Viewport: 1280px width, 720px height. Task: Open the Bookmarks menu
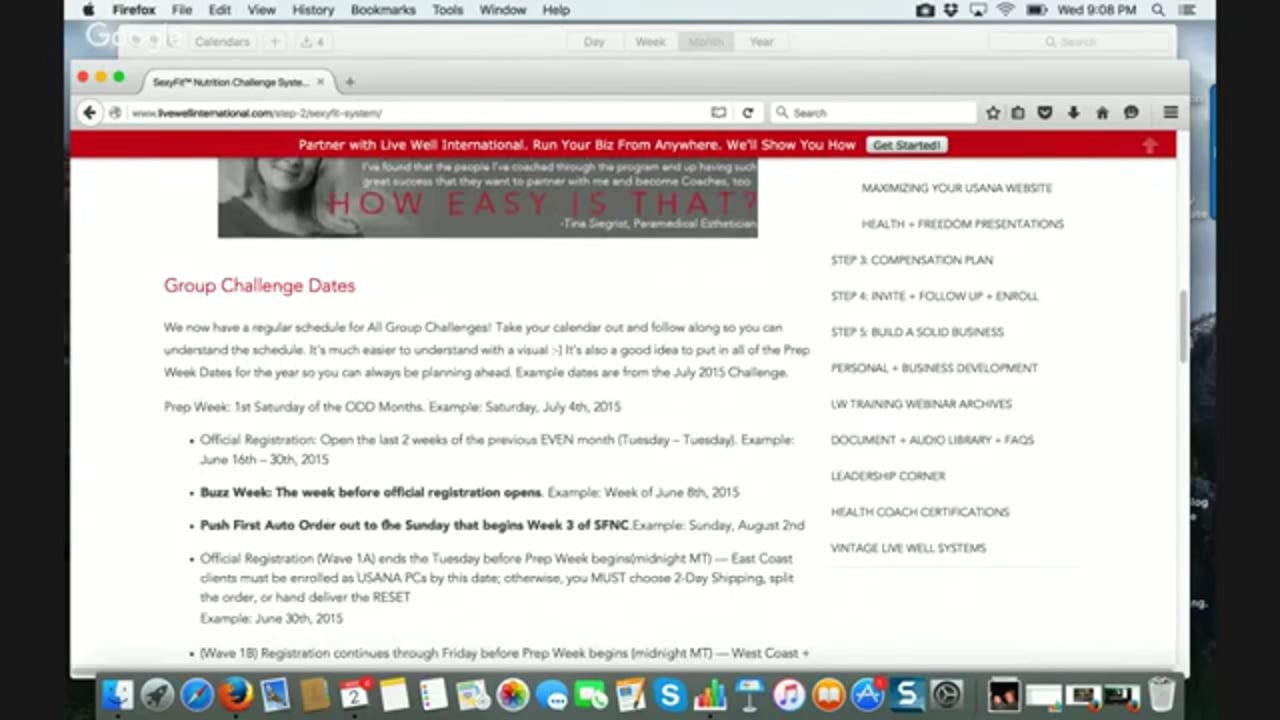pos(383,10)
